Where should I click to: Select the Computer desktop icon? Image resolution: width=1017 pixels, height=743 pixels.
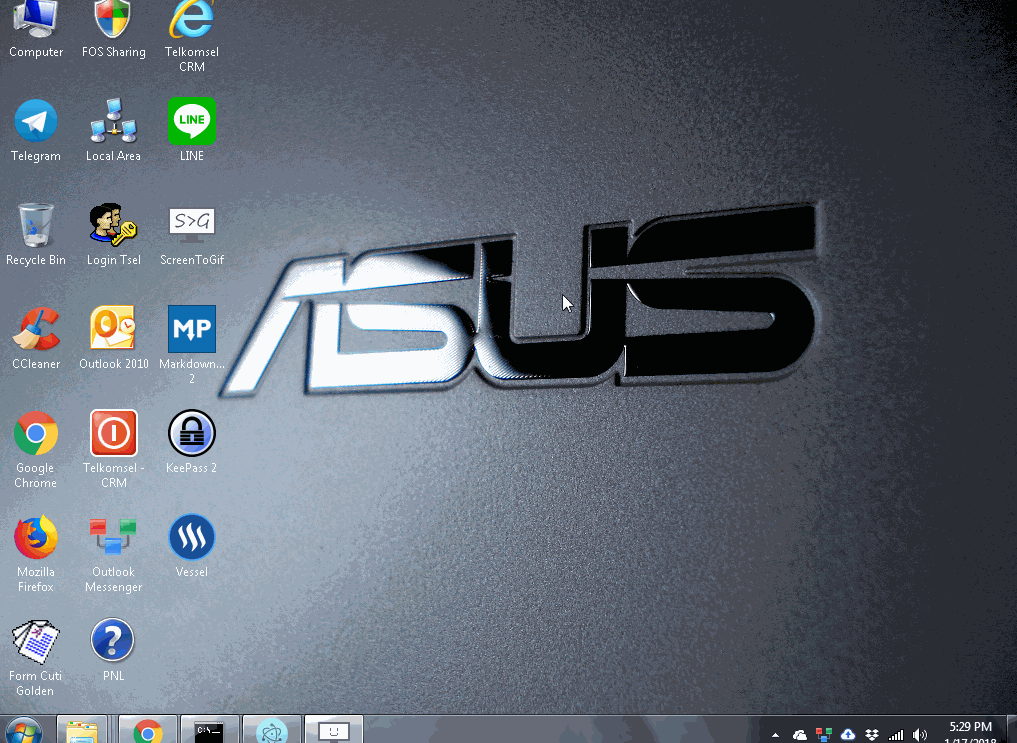click(x=36, y=30)
